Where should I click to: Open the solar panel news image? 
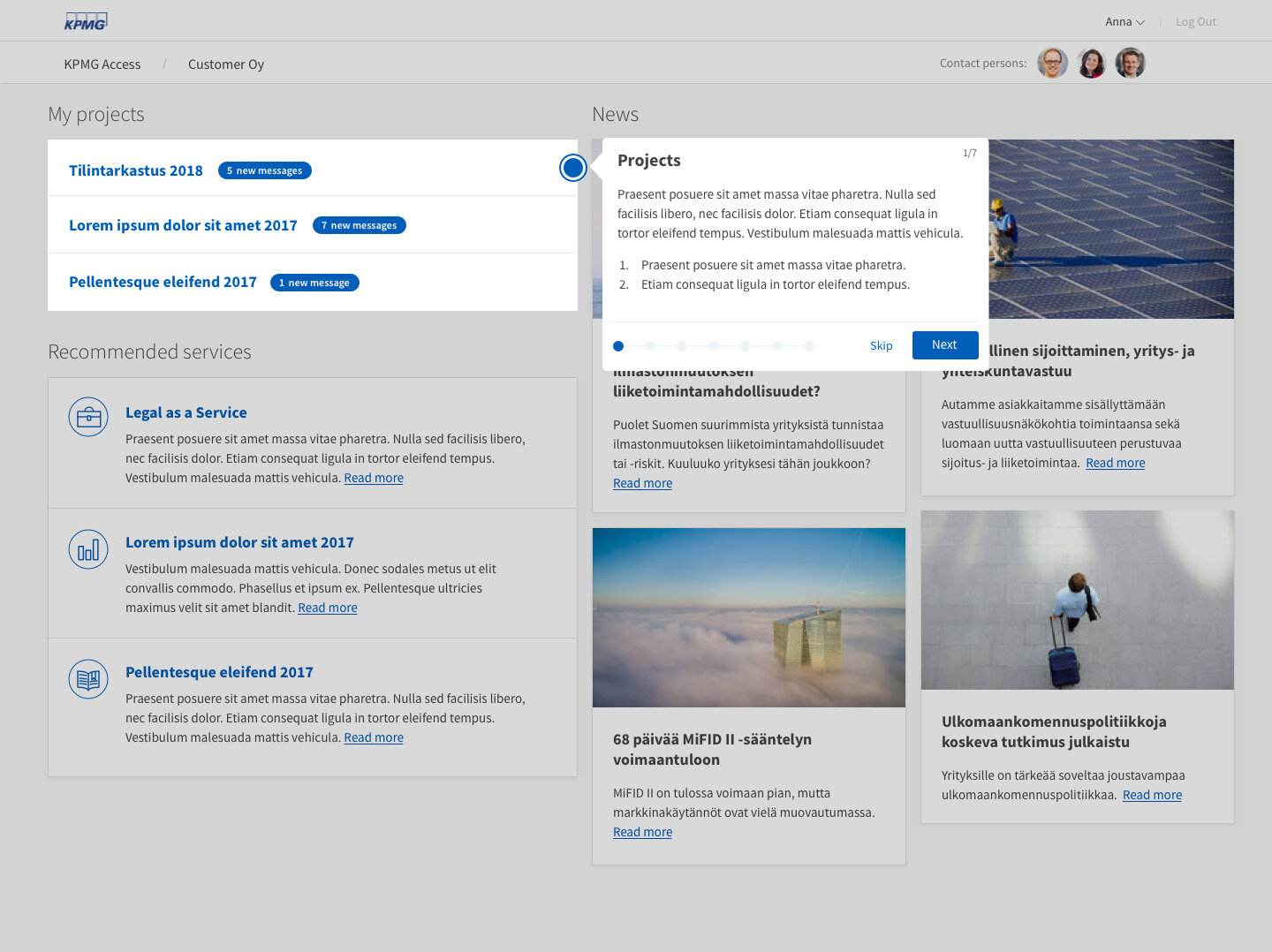[x=1111, y=229]
